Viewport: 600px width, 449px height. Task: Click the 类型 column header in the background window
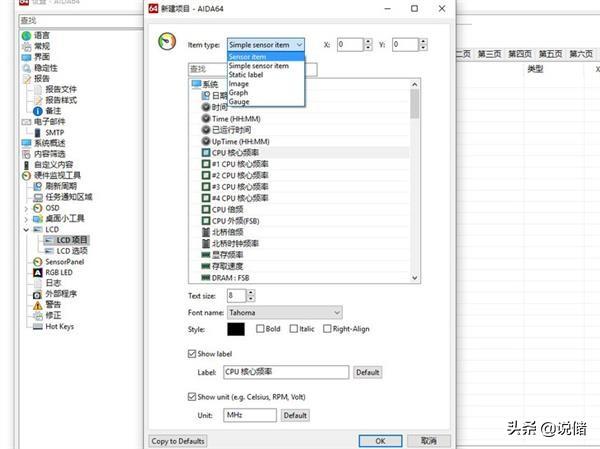coord(535,69)
